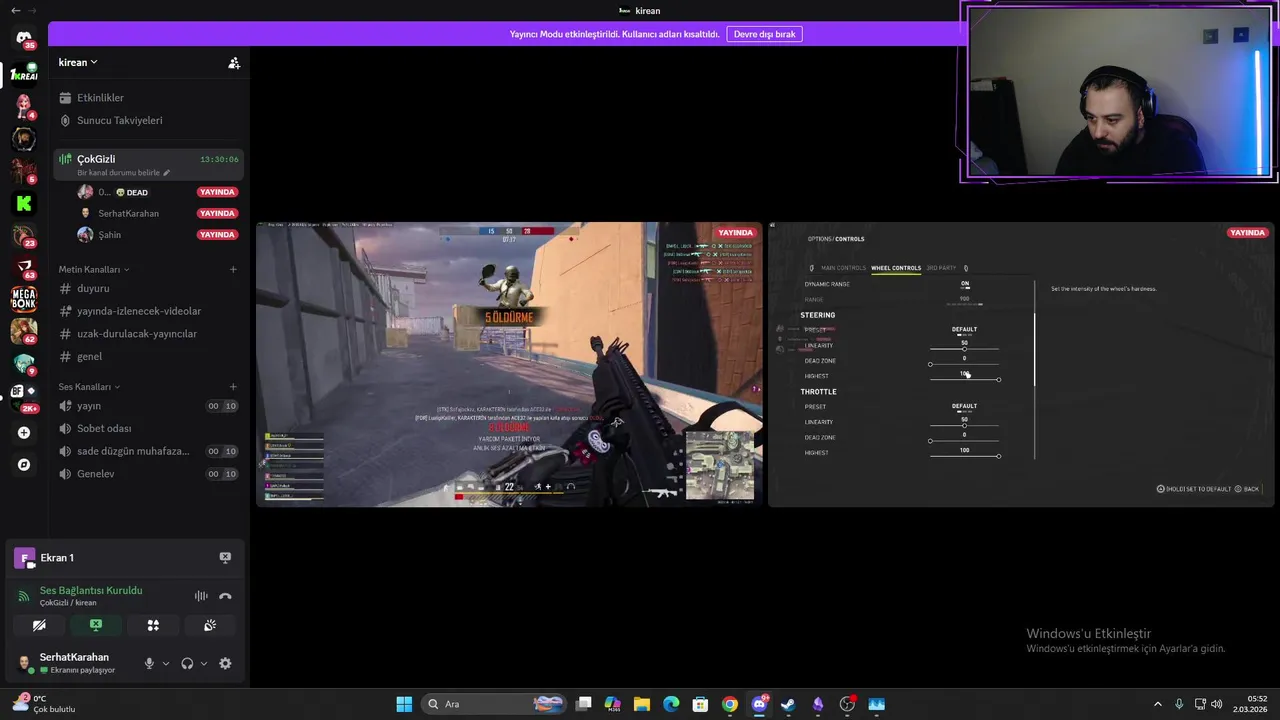Open tray microphone indicator
The image size is (1280, 720).
click(x=1180, y=704)
